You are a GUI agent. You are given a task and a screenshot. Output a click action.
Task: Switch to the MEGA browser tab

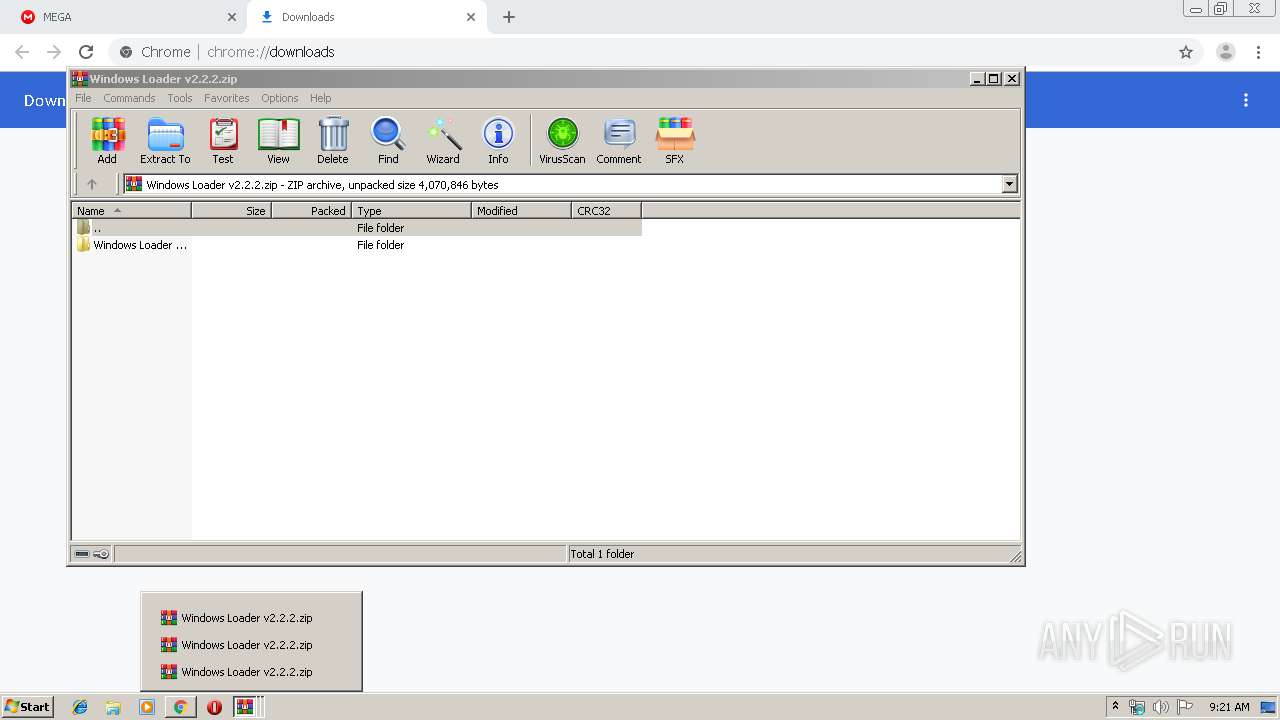point(125,17)
